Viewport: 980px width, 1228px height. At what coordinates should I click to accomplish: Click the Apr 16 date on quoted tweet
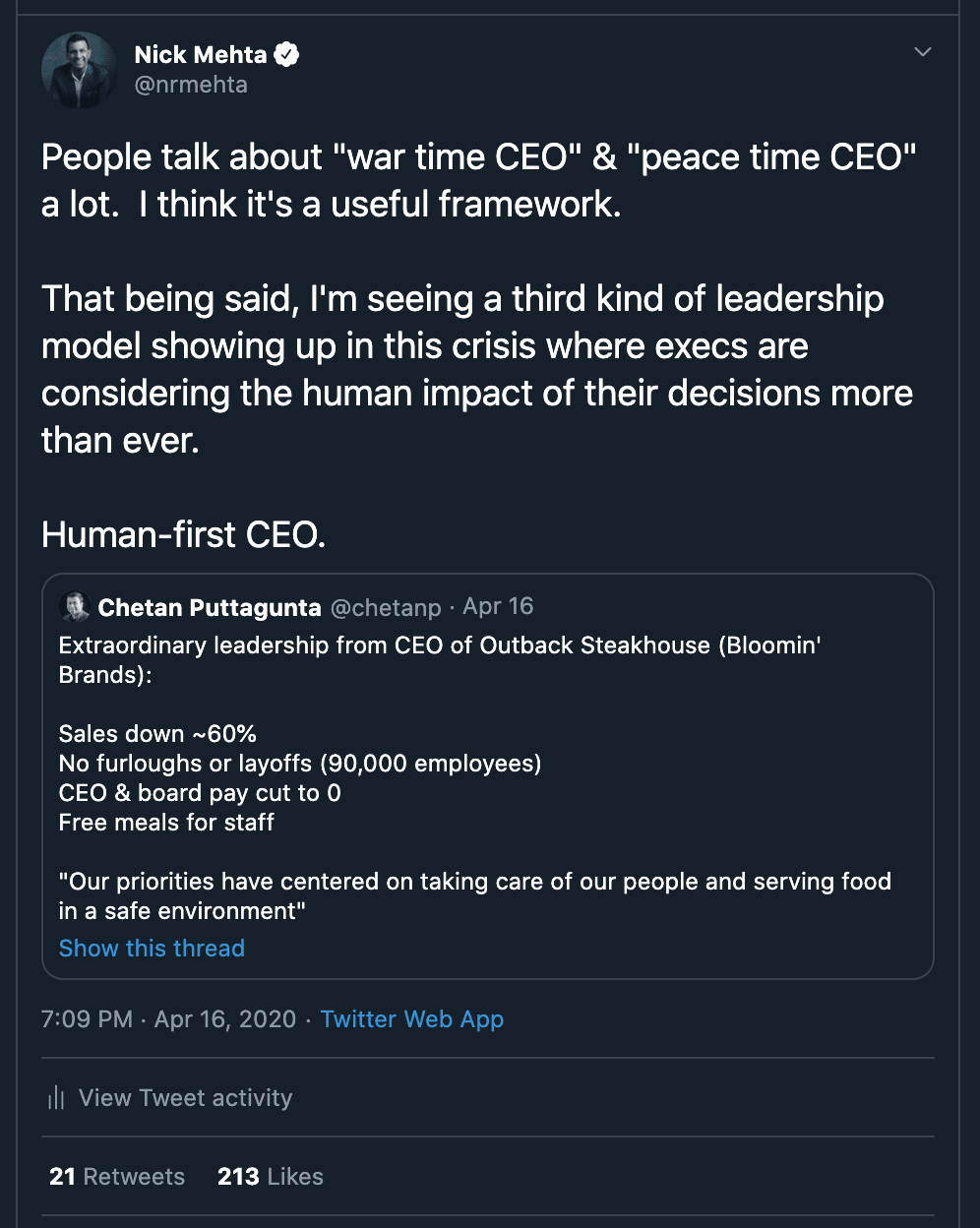point(498,606)
